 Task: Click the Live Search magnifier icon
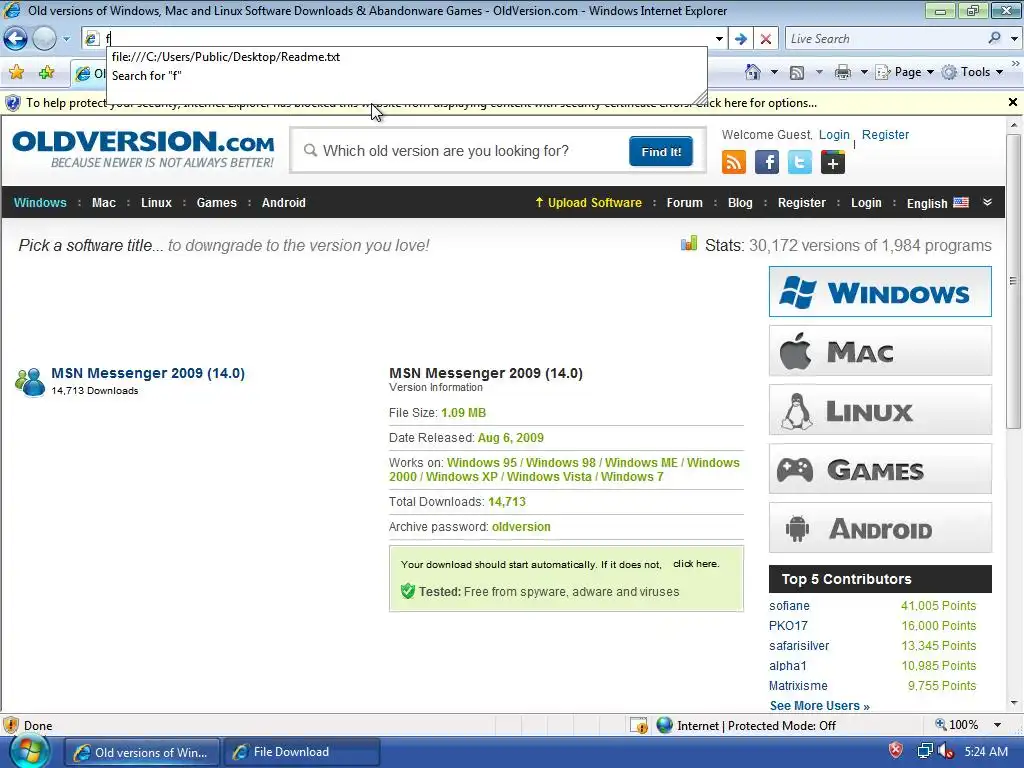(x=995, y=39)
